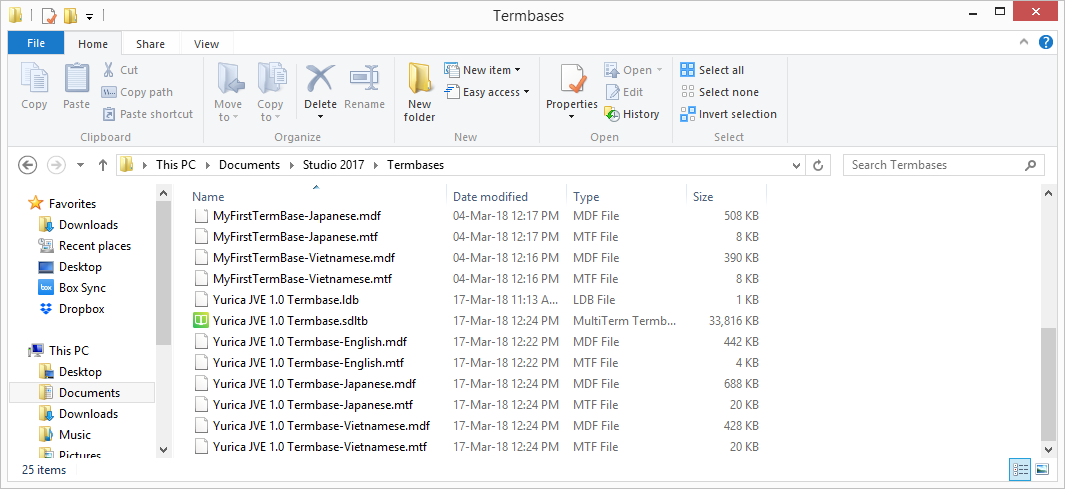Click the Properties icon

[572, 79]
